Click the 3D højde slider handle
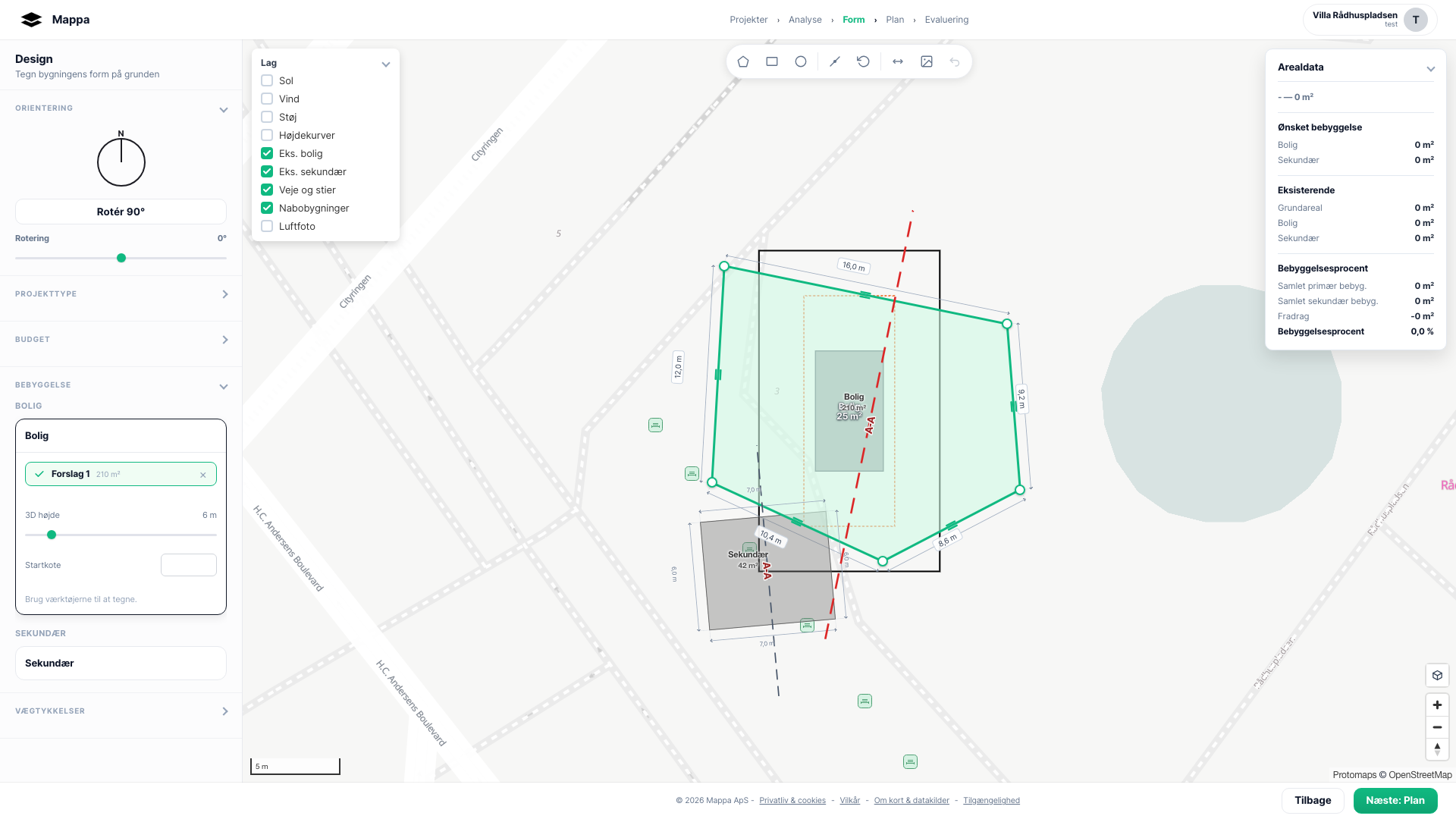1456x819 pixels. pos(52,535)
